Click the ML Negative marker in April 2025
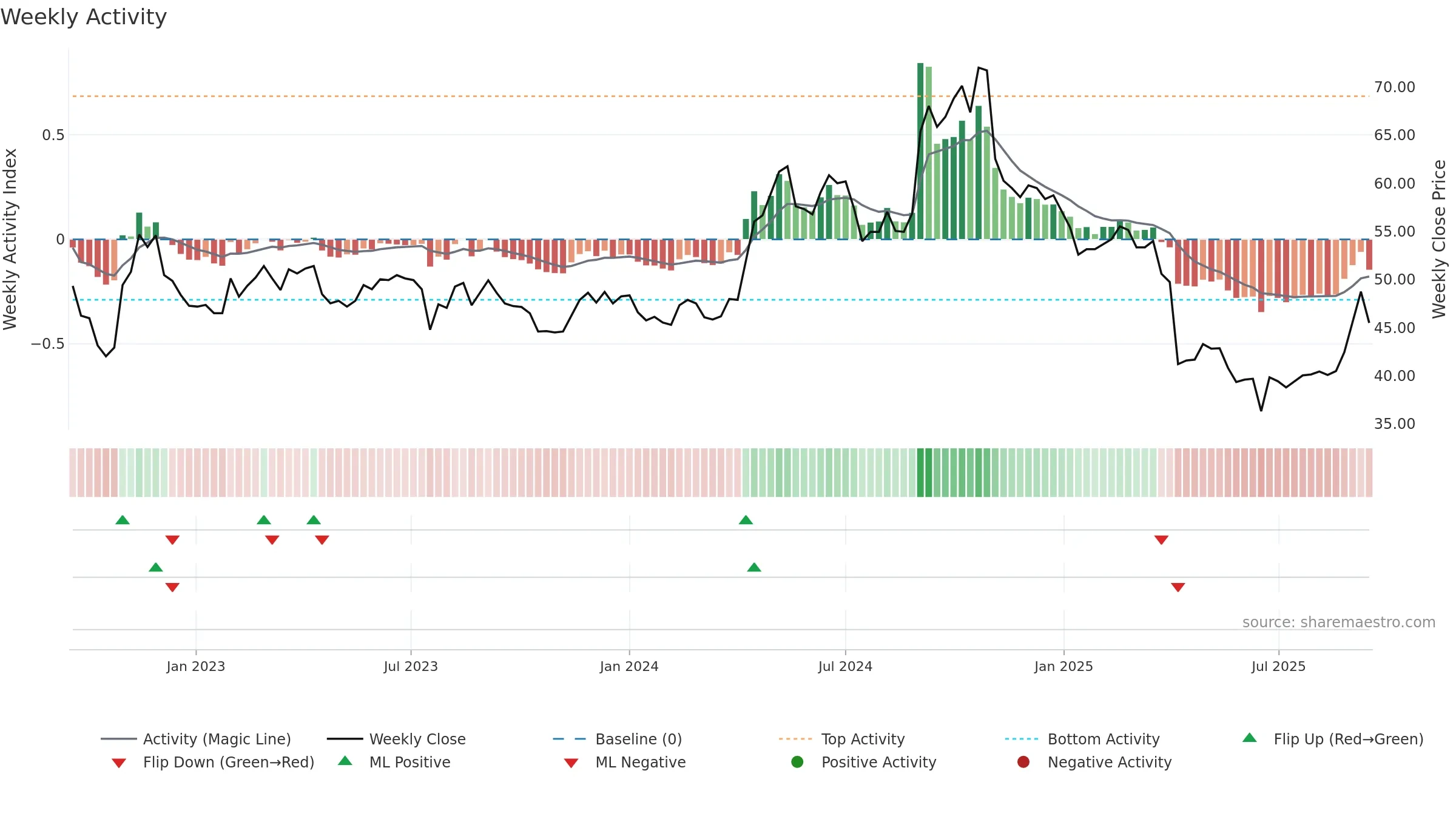The image size is (1456, 819). click(1178, 587)
